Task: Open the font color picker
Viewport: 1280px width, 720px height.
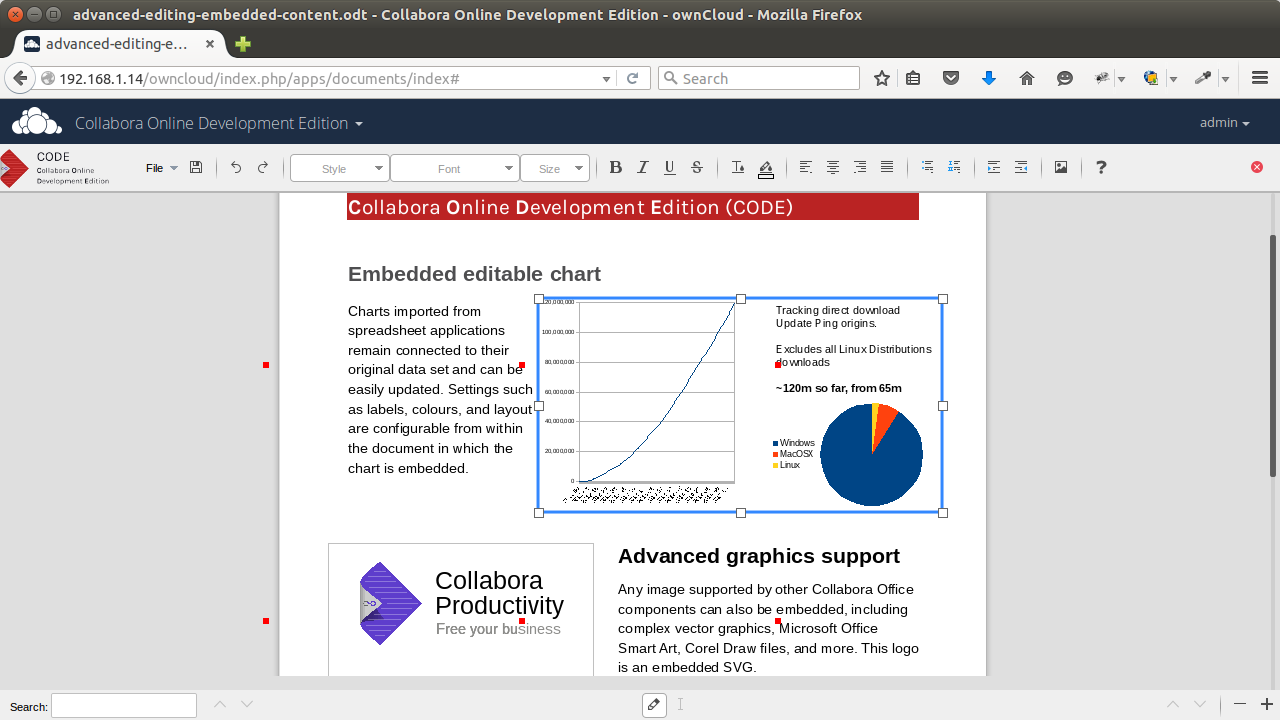Action: point(737,168)
